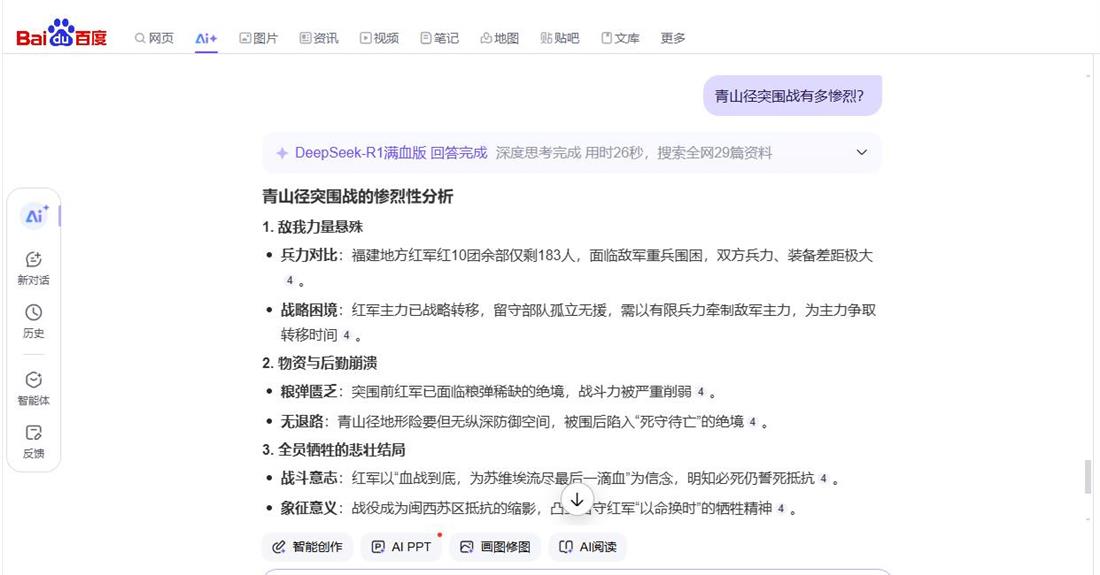
Task: Click the bold text 兵力对比
Action: [309, 255]
